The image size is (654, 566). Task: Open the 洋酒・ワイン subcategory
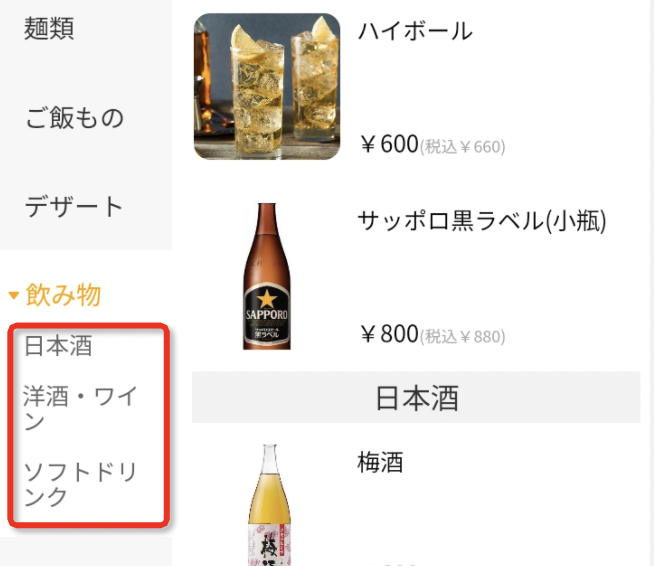(80, 408)
